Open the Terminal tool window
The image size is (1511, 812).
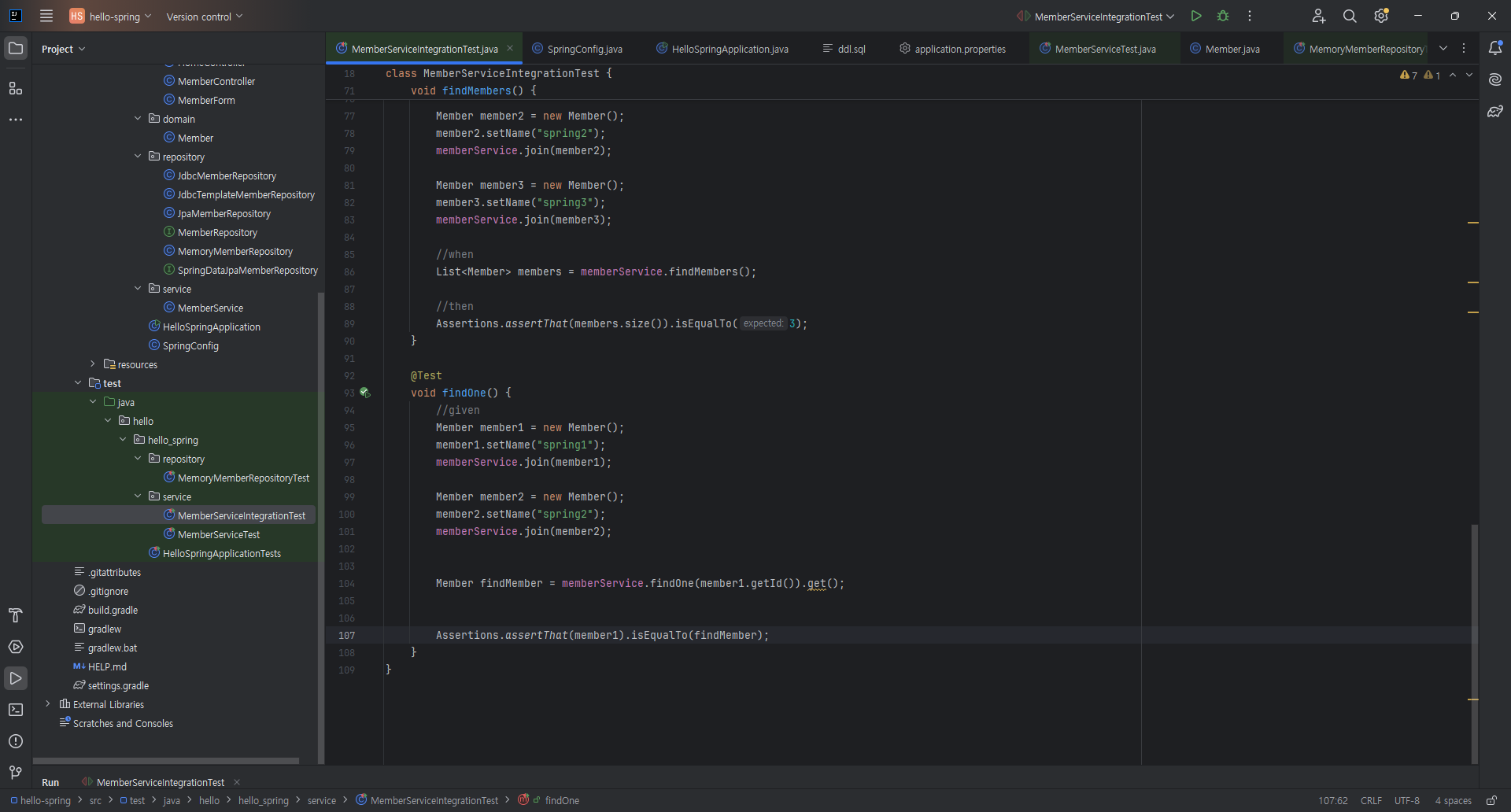pos(16,710)
